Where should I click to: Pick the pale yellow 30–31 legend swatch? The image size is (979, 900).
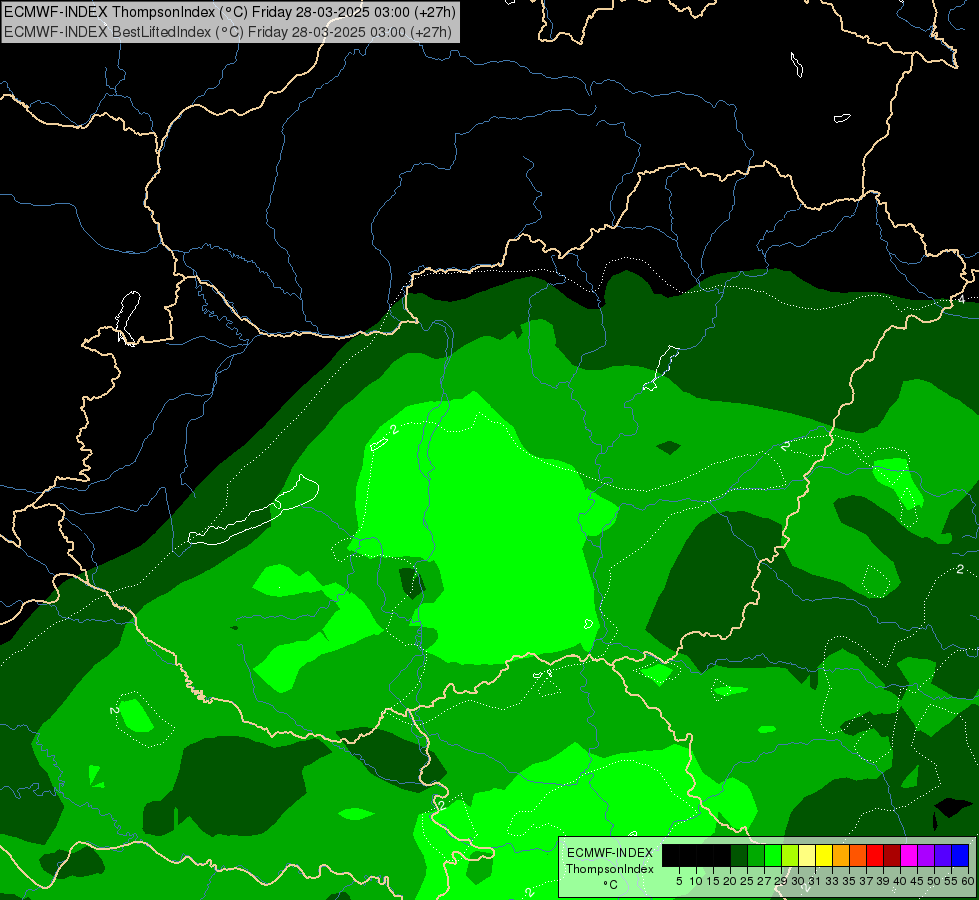coord(807,855)
